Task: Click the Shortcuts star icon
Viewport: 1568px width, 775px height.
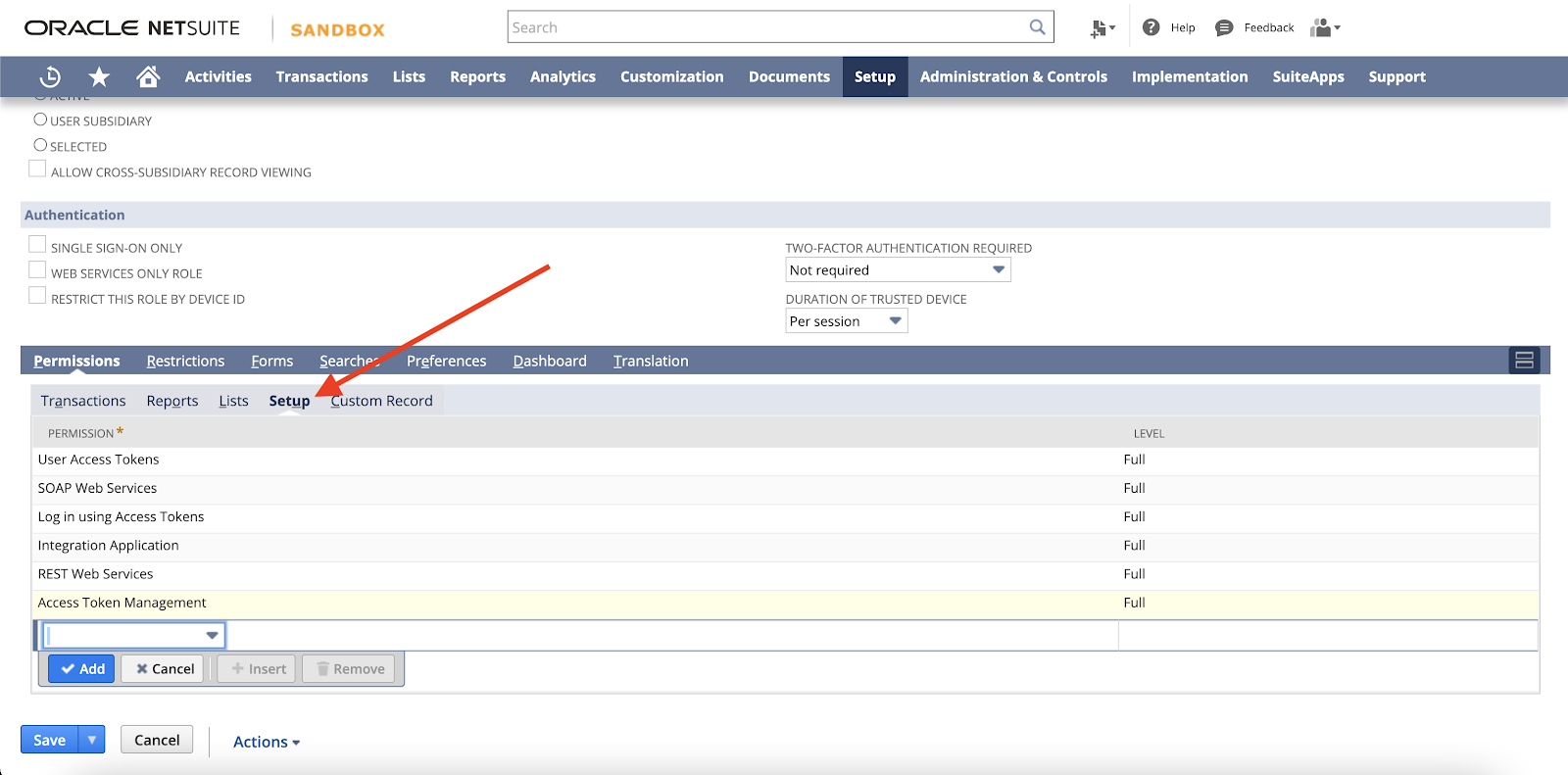Action: 99,76
